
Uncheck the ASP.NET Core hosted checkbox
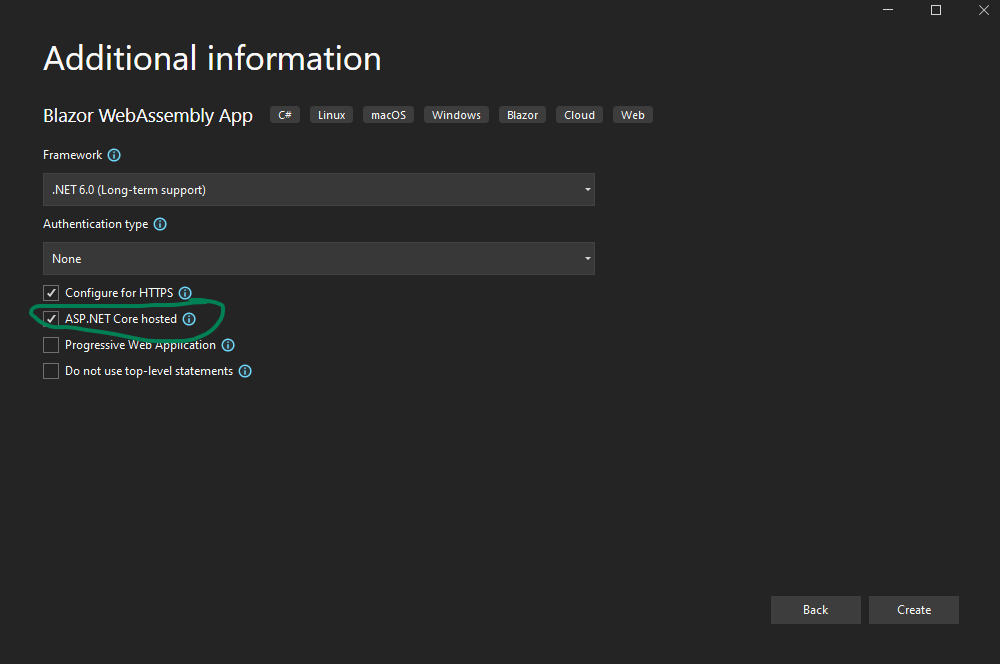point(51,318)
